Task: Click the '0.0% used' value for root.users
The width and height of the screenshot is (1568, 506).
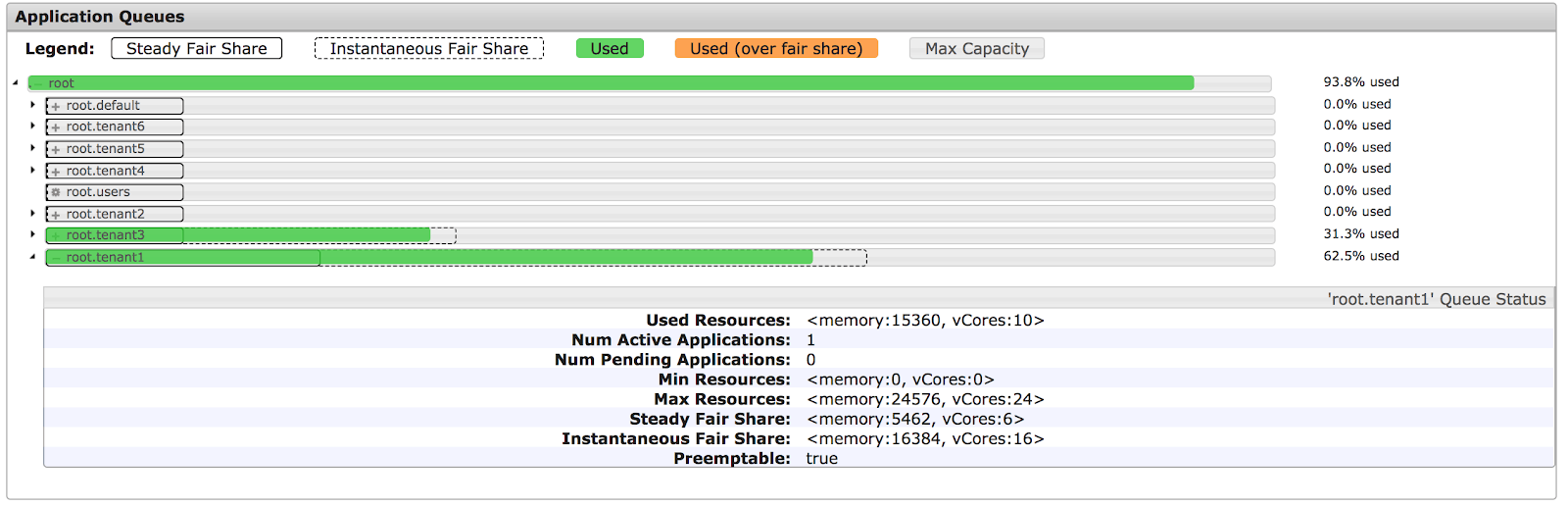Action: [1357, 190]
